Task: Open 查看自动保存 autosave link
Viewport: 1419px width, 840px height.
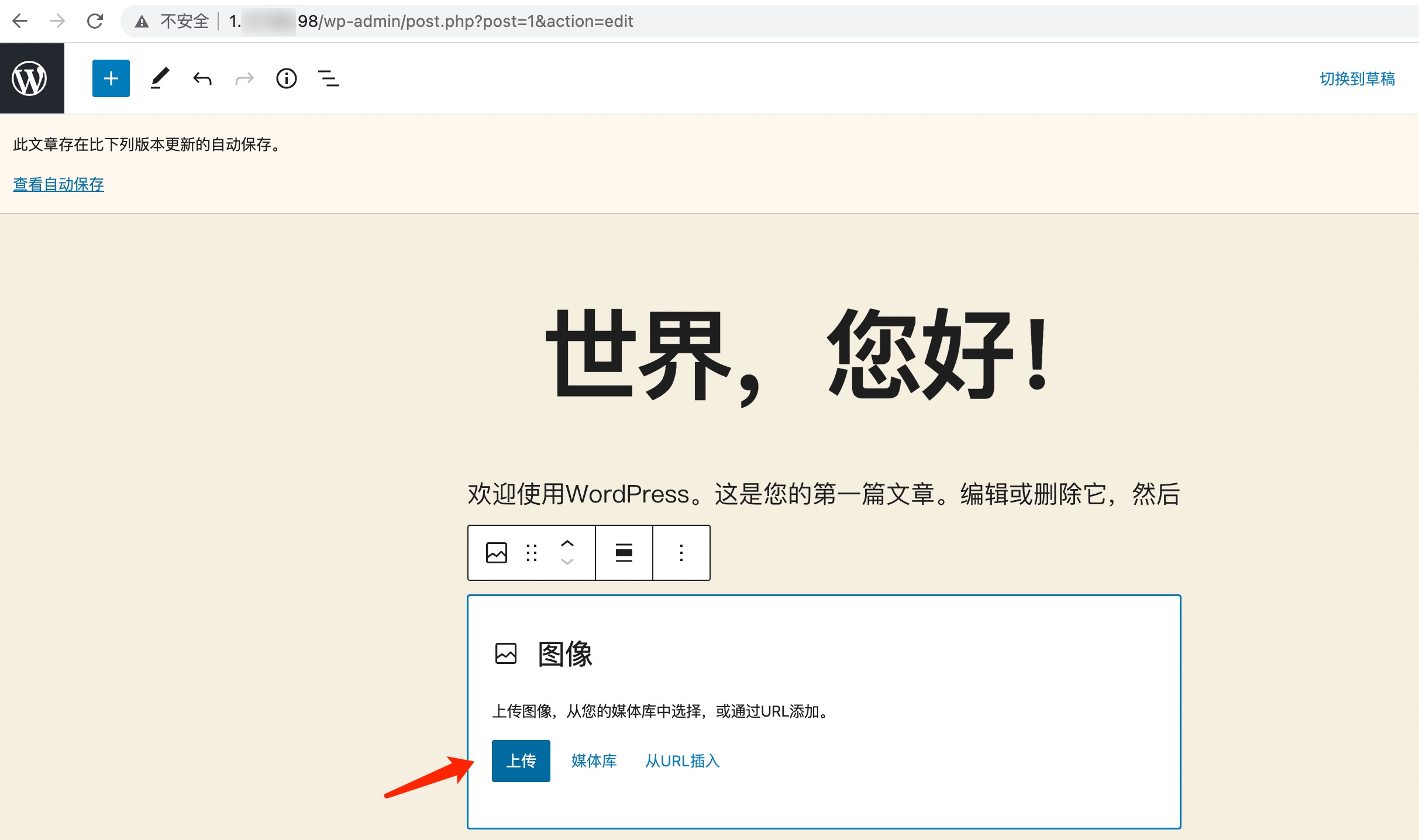Action: (x=58, y=184)
